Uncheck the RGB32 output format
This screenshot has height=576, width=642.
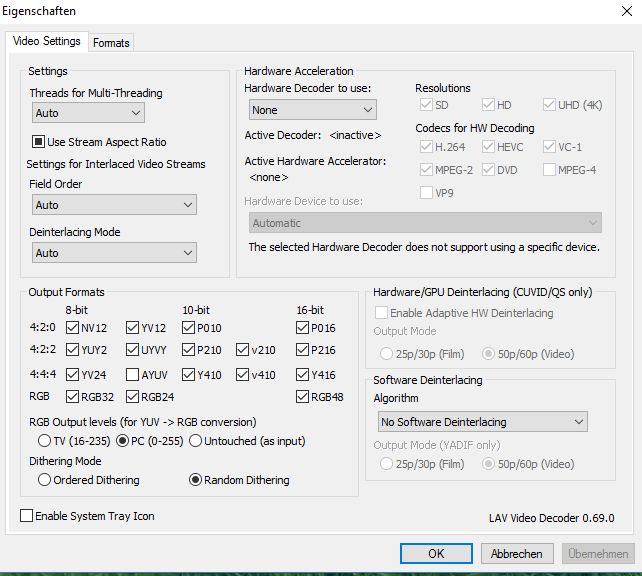click(x=72, y=396)
